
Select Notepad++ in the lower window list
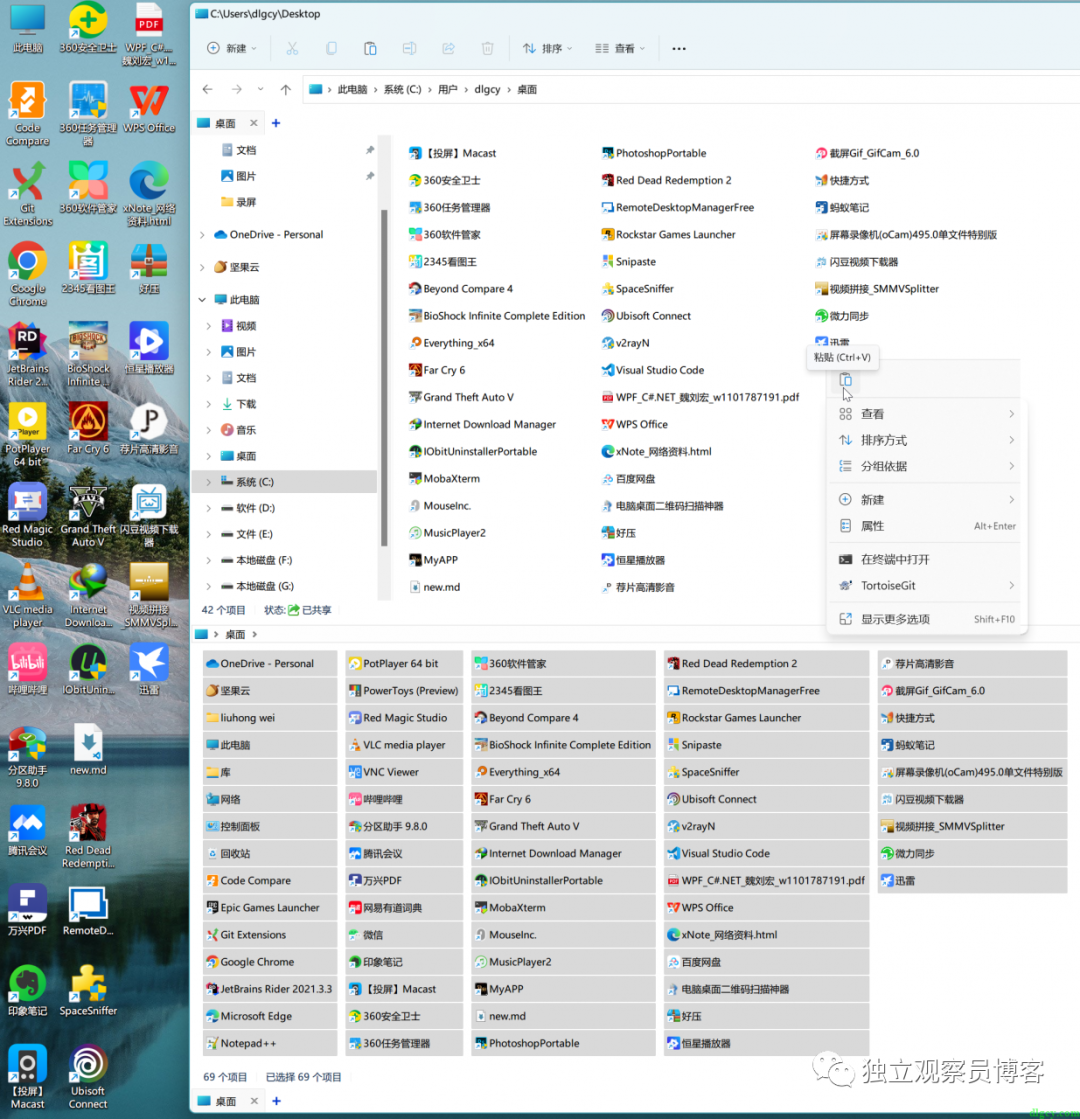(x=271, y=1043)
